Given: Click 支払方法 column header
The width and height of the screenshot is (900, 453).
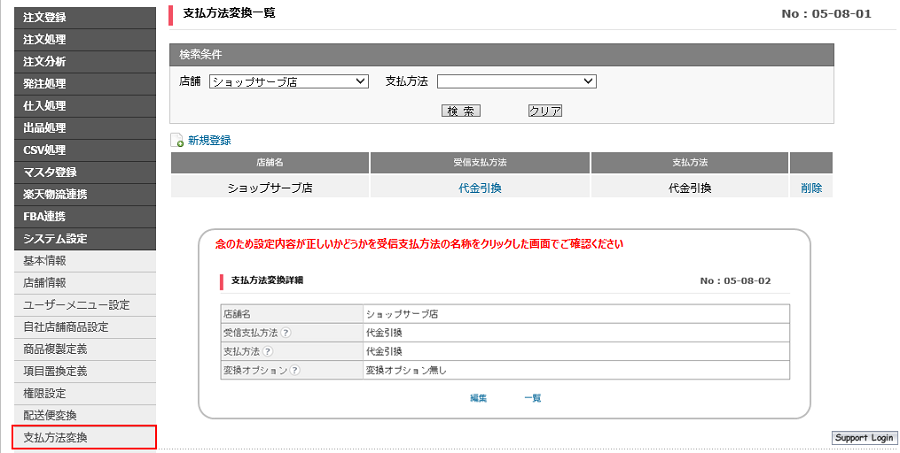Looking at the screenshot, I should [690, 162].
